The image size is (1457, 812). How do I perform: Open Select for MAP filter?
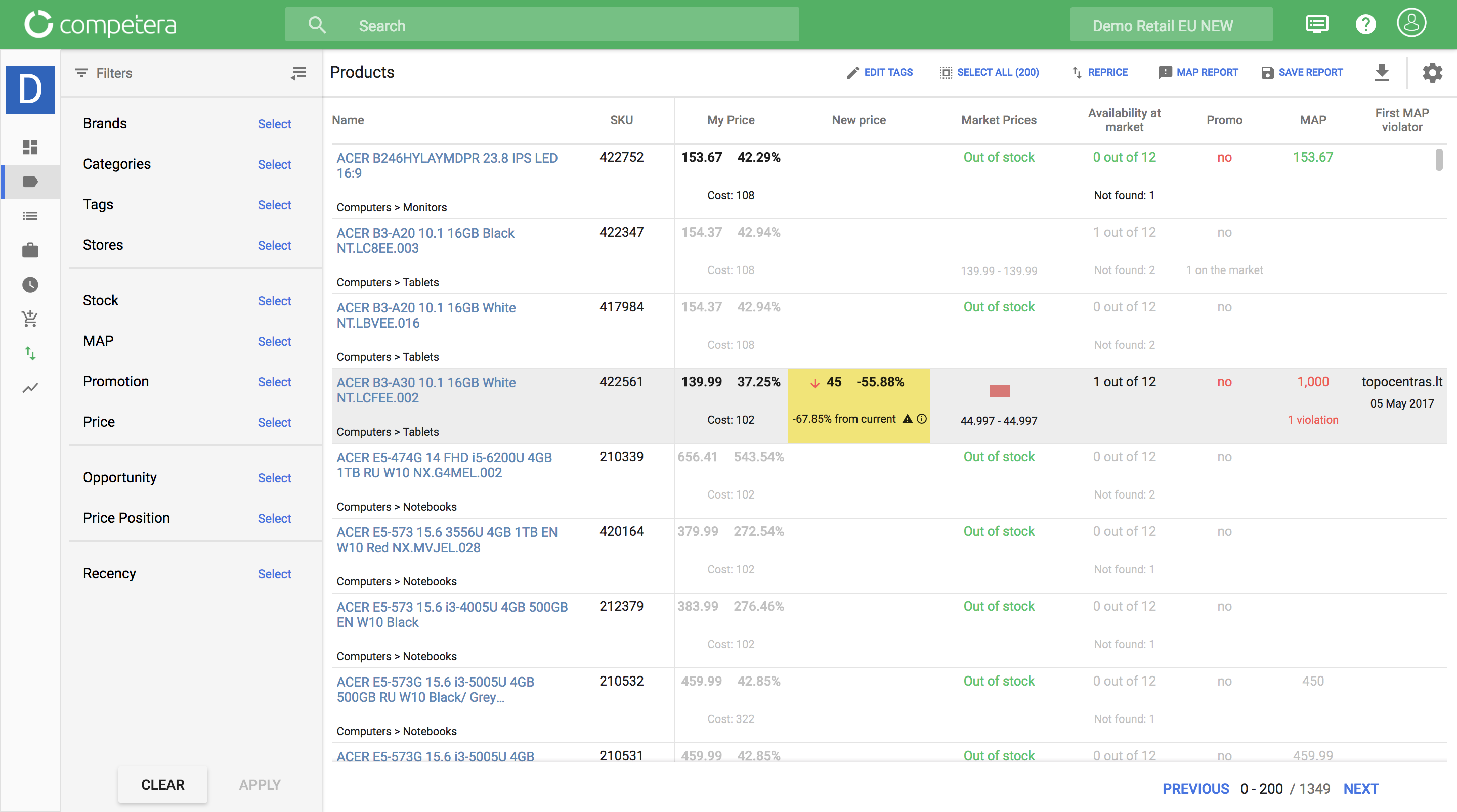tap(274, 342)
